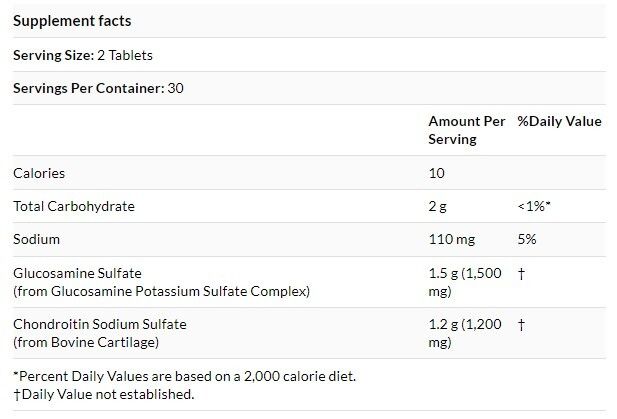The height and width of the screenshot is (419, 617).
Task: Click the Calories amount value 10
Action: point(437,173)
